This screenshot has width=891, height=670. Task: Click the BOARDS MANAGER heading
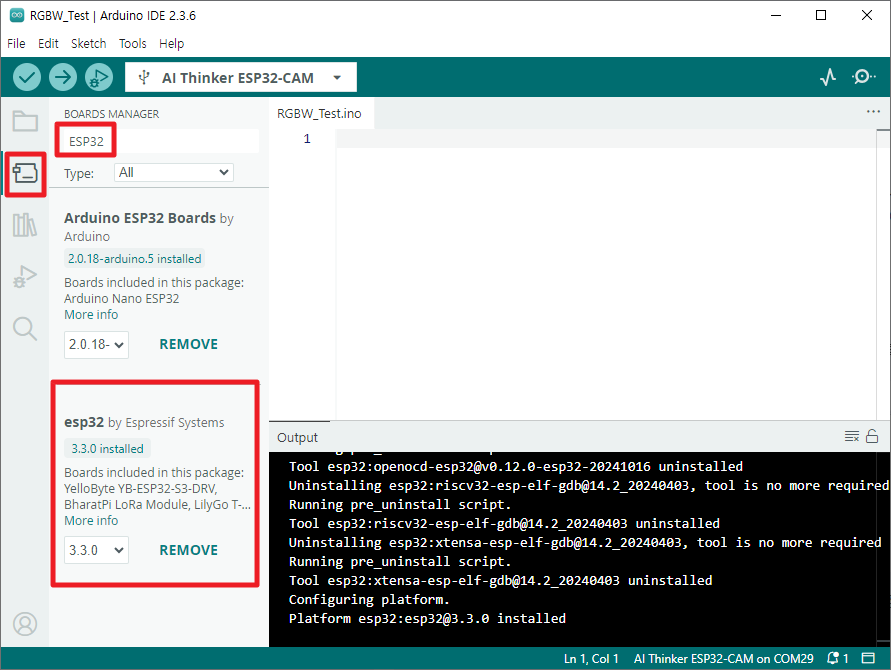(x=111, y=114)
